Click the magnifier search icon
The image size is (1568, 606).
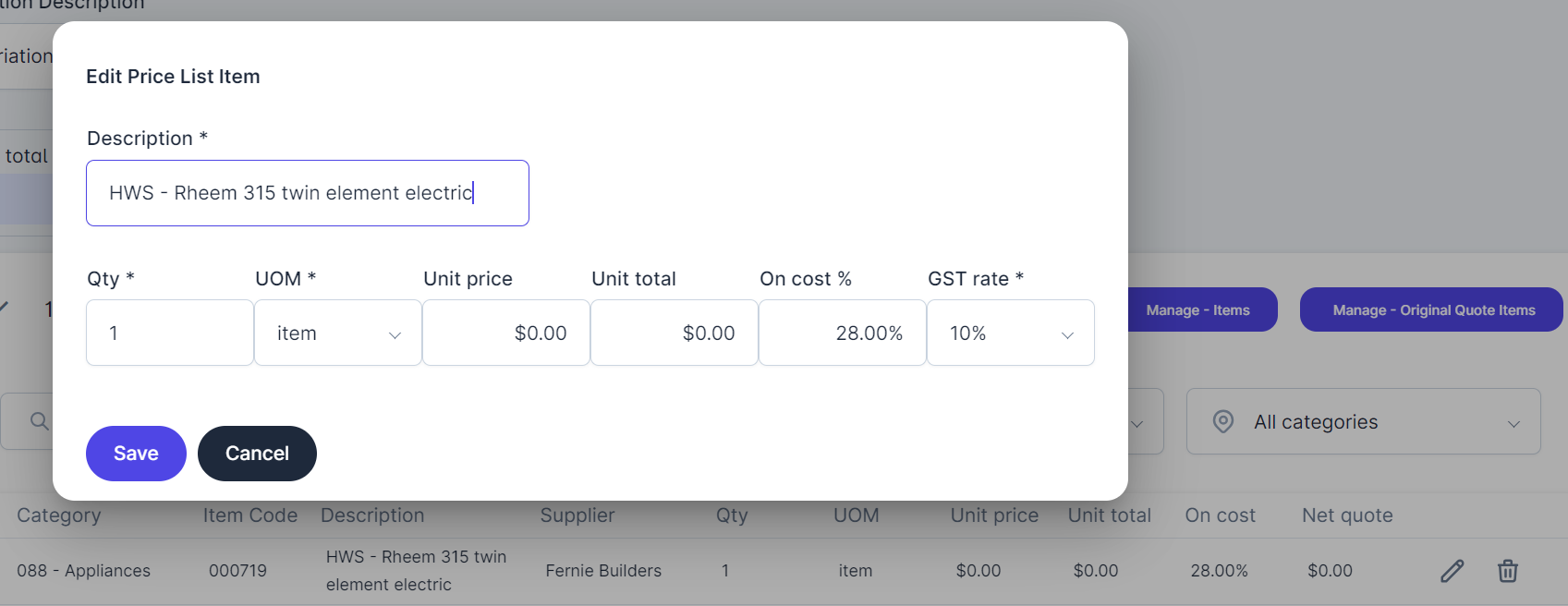coord(39,421)
